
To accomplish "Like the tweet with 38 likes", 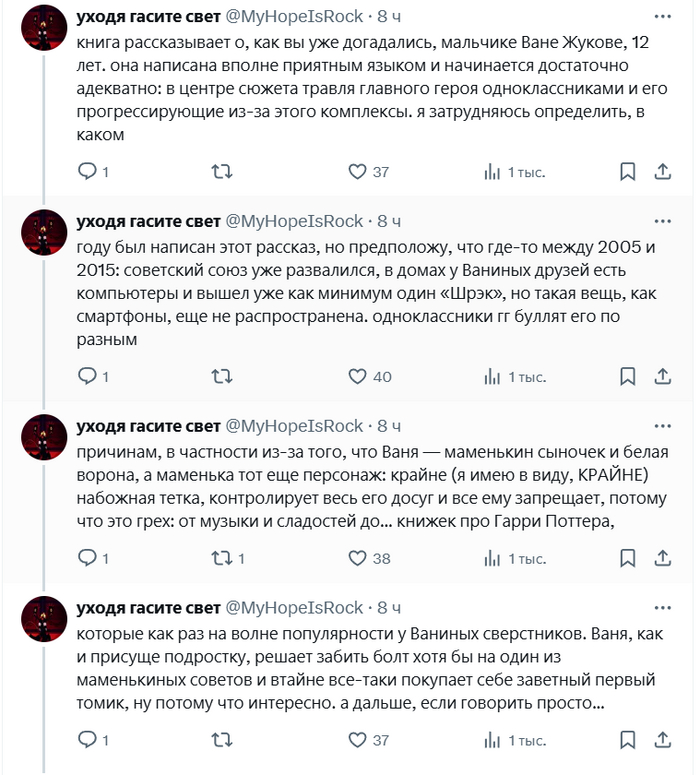I will pos(357,558).
